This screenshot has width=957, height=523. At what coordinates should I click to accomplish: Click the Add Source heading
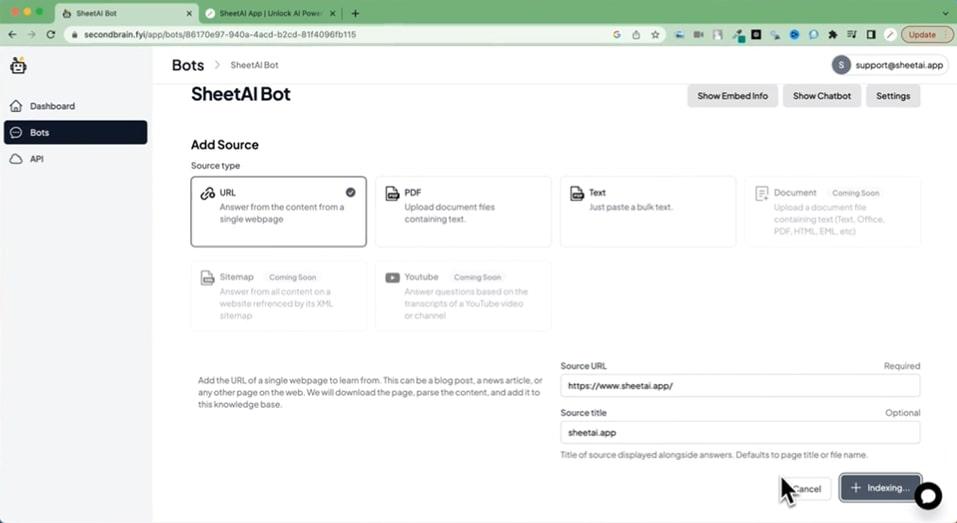(x=225, y=145)
